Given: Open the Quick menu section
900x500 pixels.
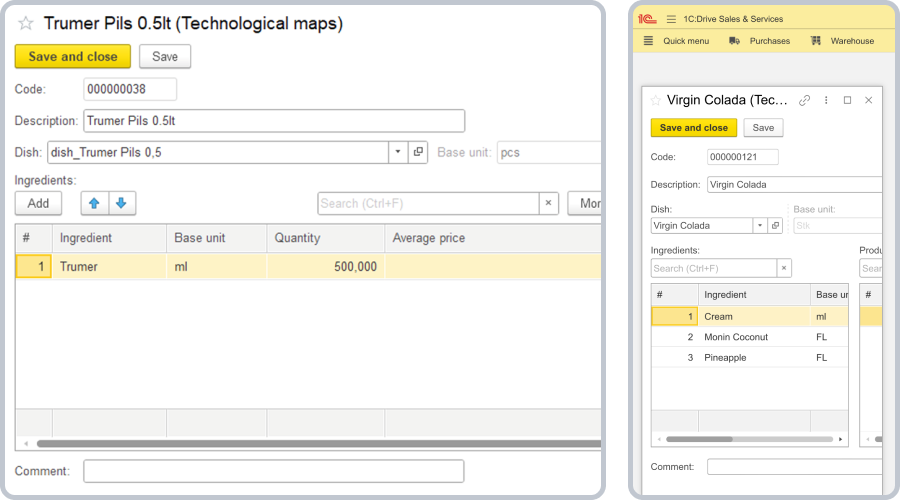Looking at the screenshot, I should click(x=686, y=41).
